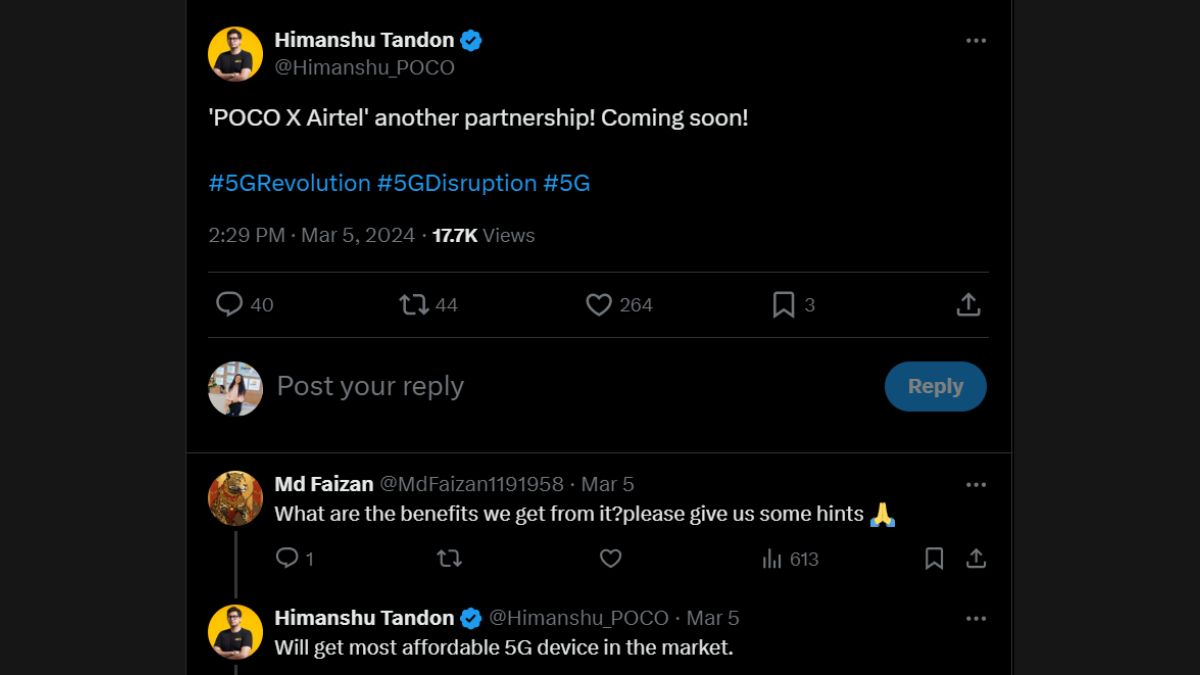Screen dimensions: 1200x675
Task: Bookmark Md Faizan's comment
Action: pyautogui.click(x=934, y=558)
